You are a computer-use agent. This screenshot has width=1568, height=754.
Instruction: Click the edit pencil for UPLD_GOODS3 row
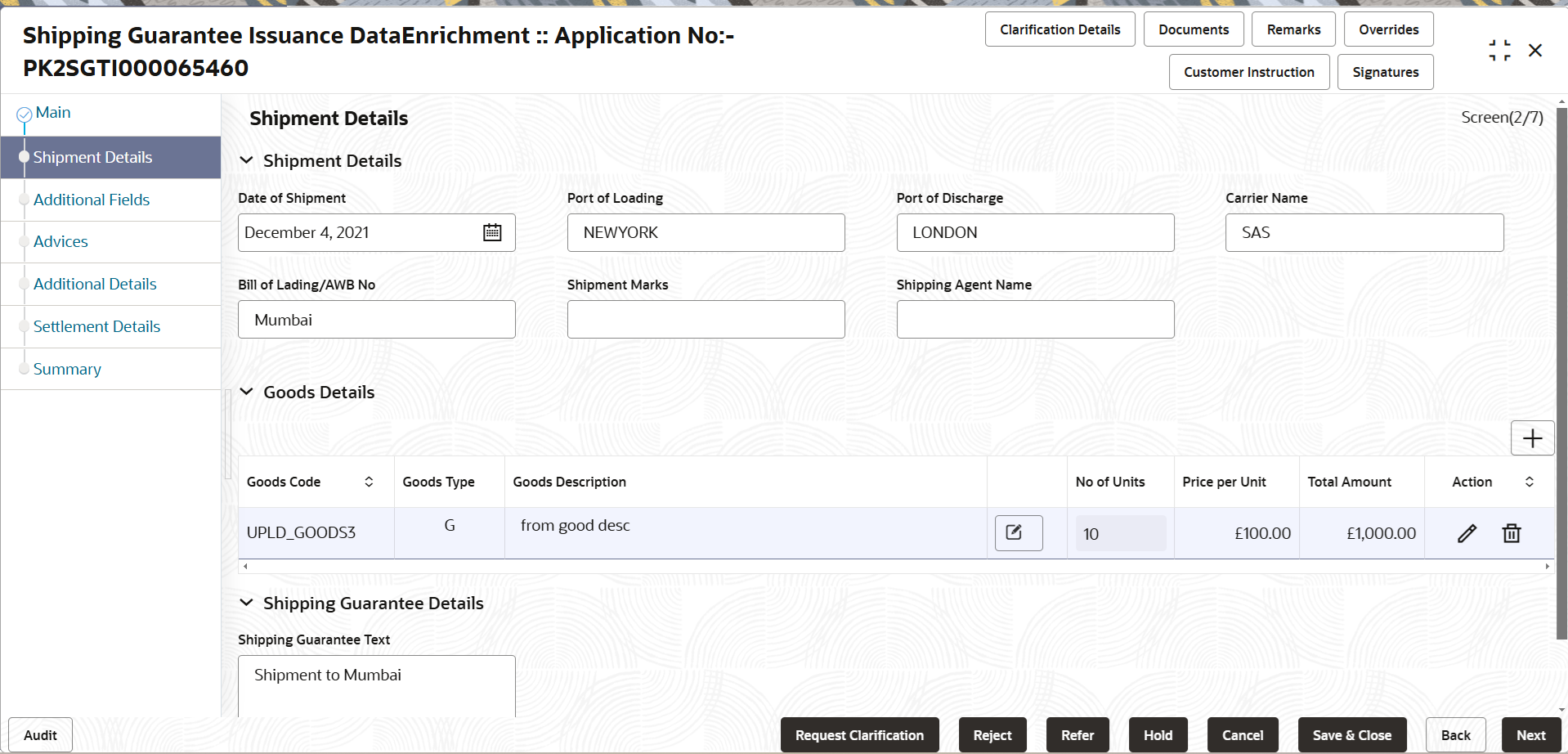click(x=1467, y=532)
